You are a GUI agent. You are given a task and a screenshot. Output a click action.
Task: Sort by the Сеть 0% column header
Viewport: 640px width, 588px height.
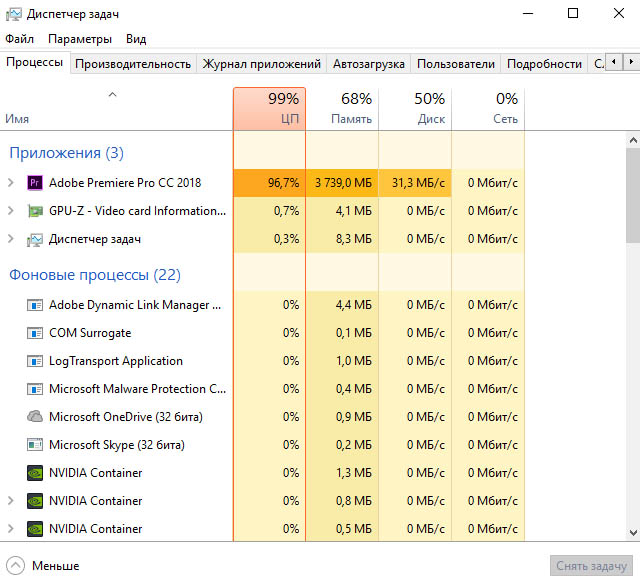coord(488,109)
